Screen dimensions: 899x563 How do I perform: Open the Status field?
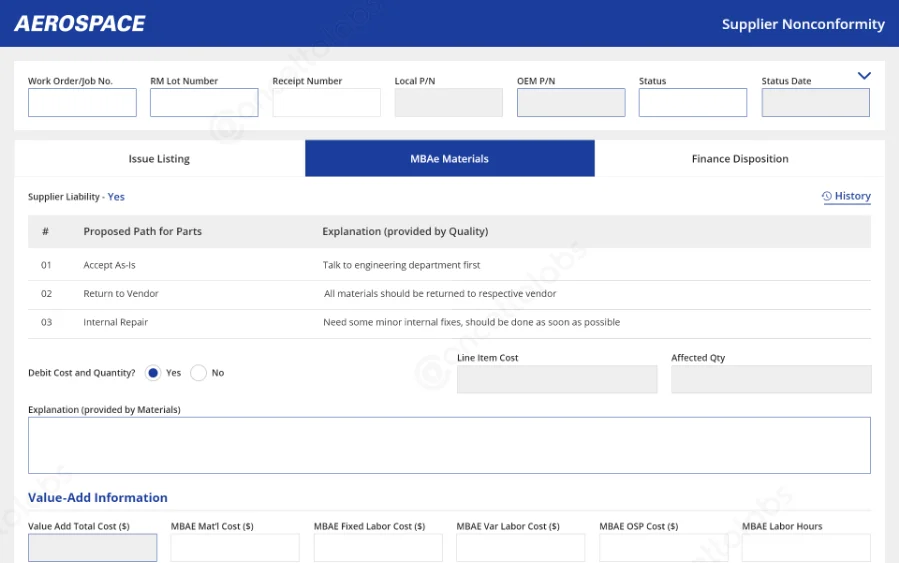pyautogui.click(x=692, y=103)
